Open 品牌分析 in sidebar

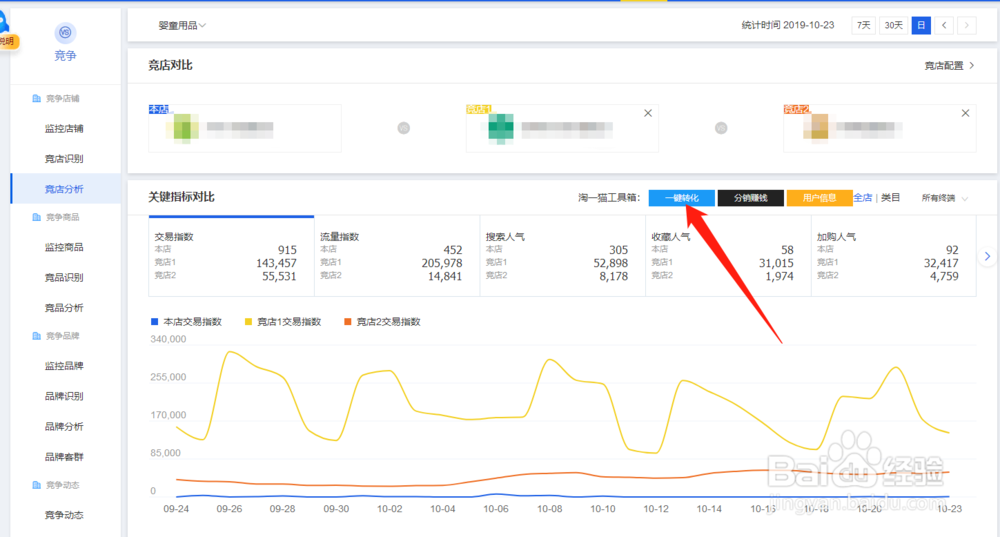click(64, 426)
